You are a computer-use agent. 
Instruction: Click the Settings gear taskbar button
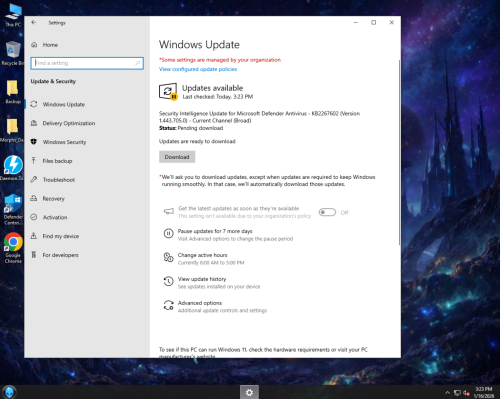click(x=249, y=392)
